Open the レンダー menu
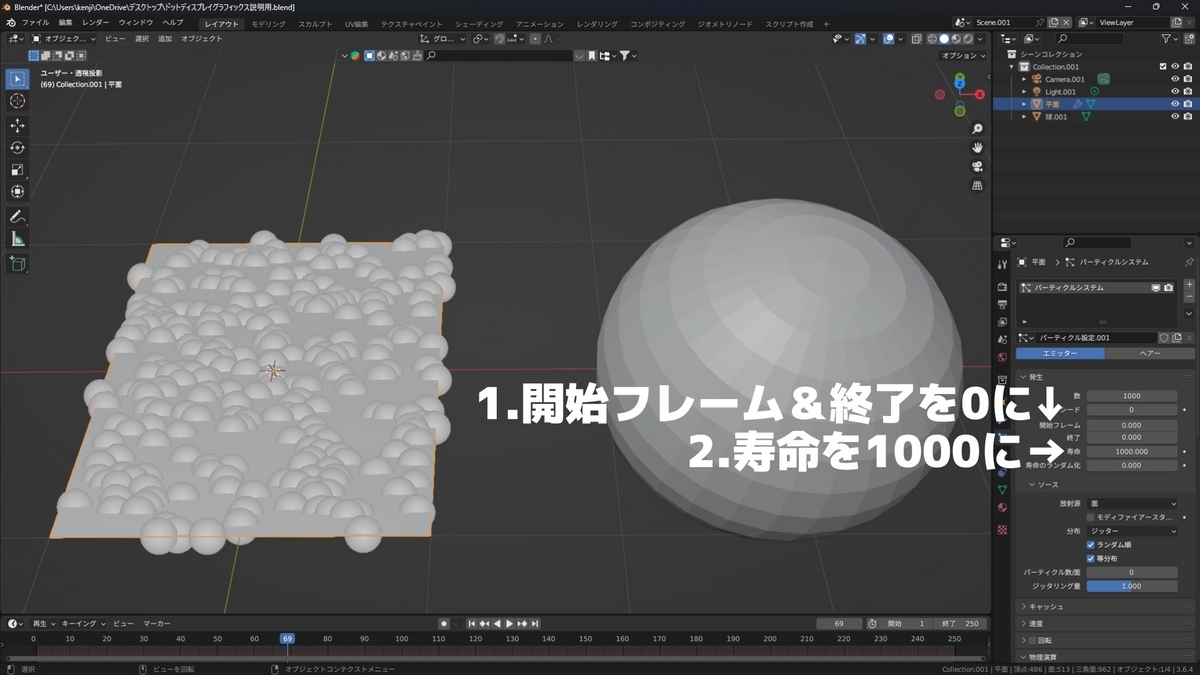1200x675 pixels. (x=92, y=22)
